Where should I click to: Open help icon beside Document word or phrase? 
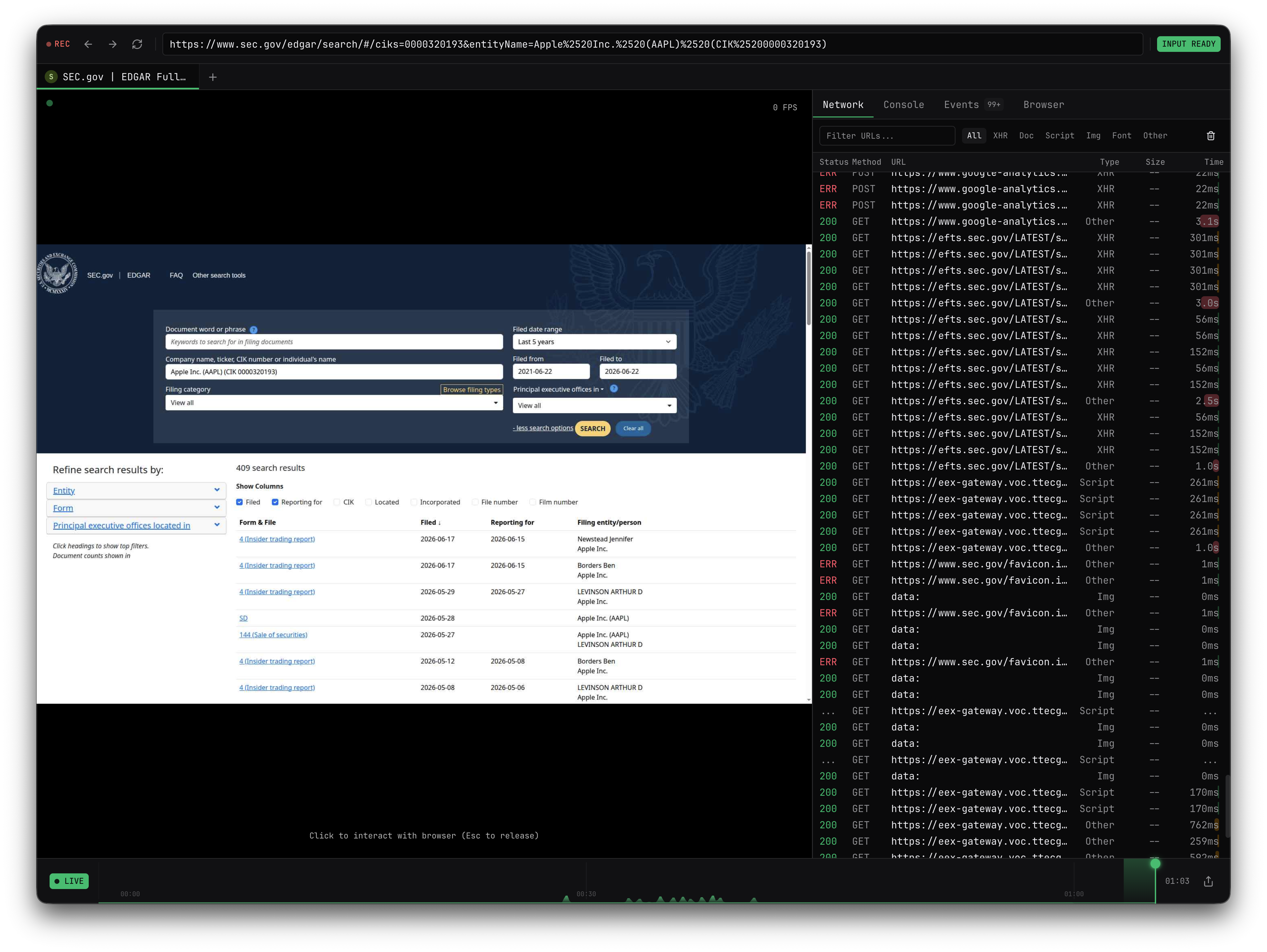(254, 330)
